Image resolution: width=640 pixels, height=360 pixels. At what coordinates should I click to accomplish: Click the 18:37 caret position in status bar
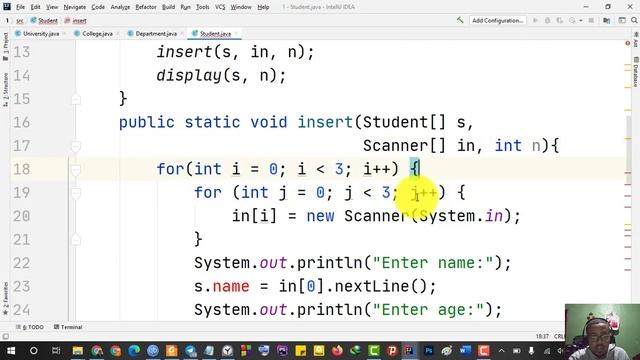tap(542, 336)
